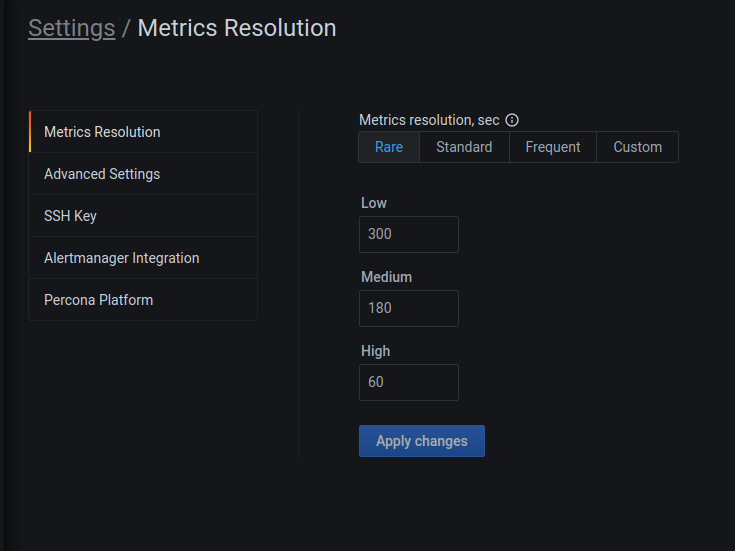Click the Medium field label

pos(386,277)
